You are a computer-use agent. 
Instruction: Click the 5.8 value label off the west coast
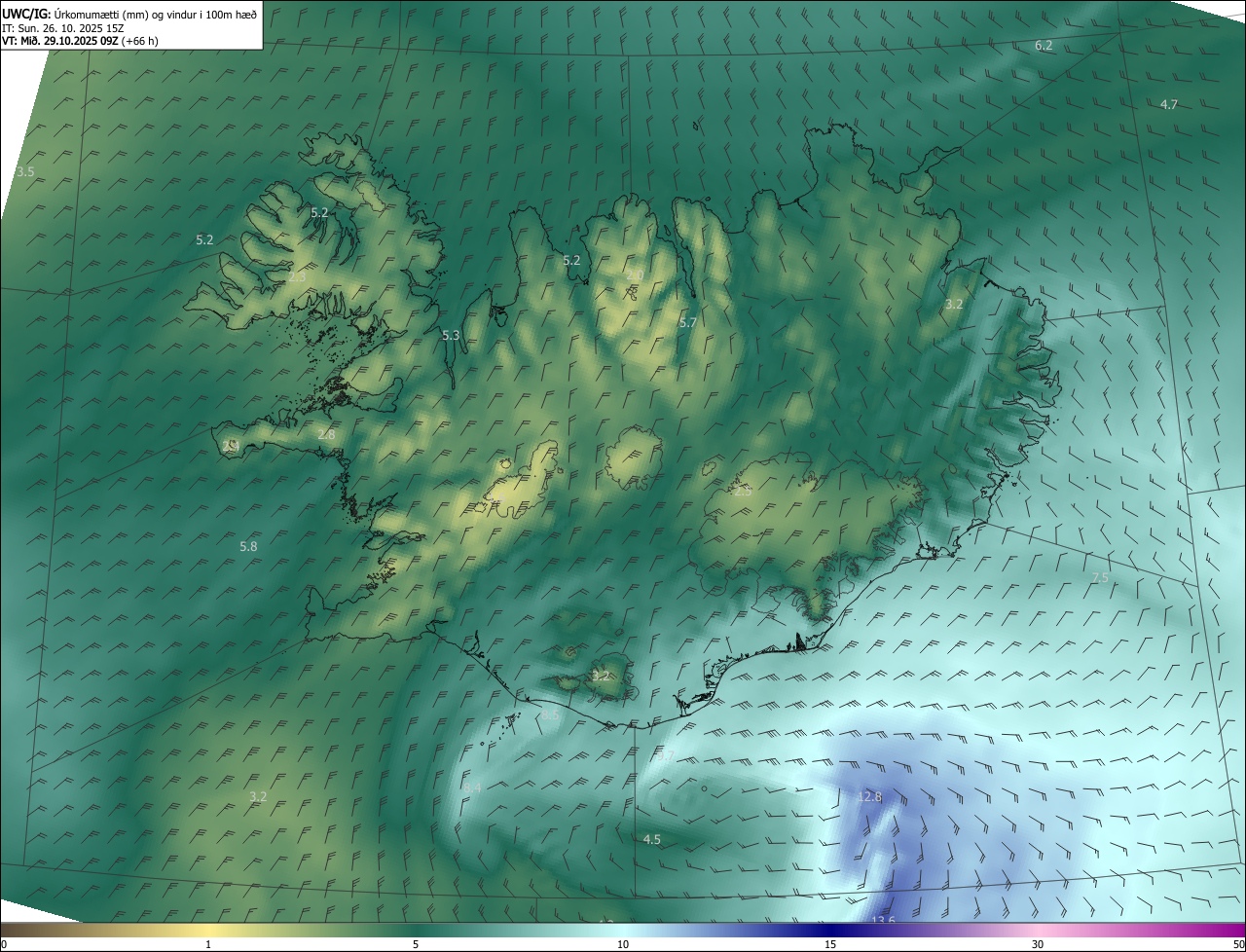(x=248, y=547)
